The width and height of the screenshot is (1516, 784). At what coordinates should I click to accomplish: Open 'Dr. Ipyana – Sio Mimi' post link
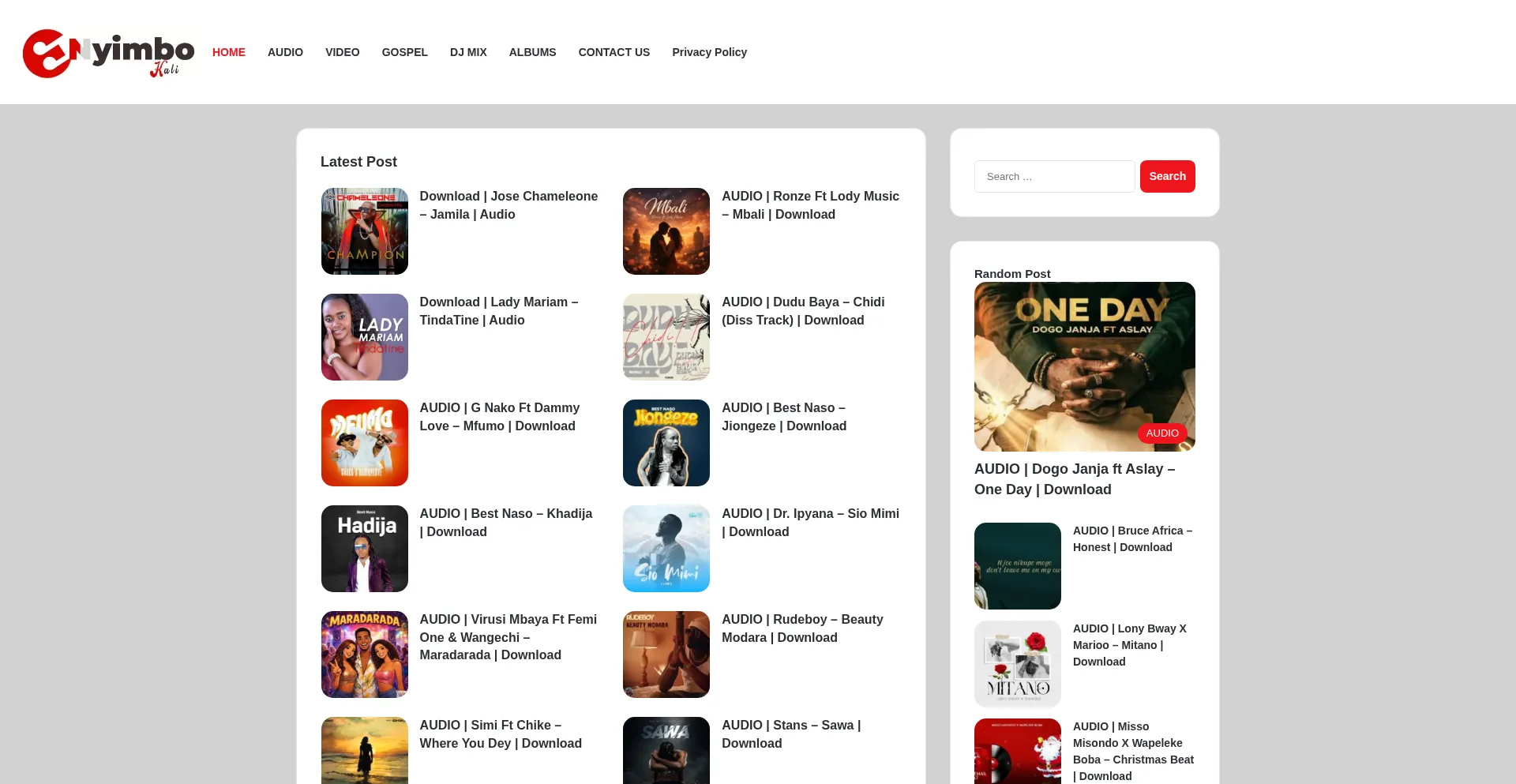tap(810, 523)
